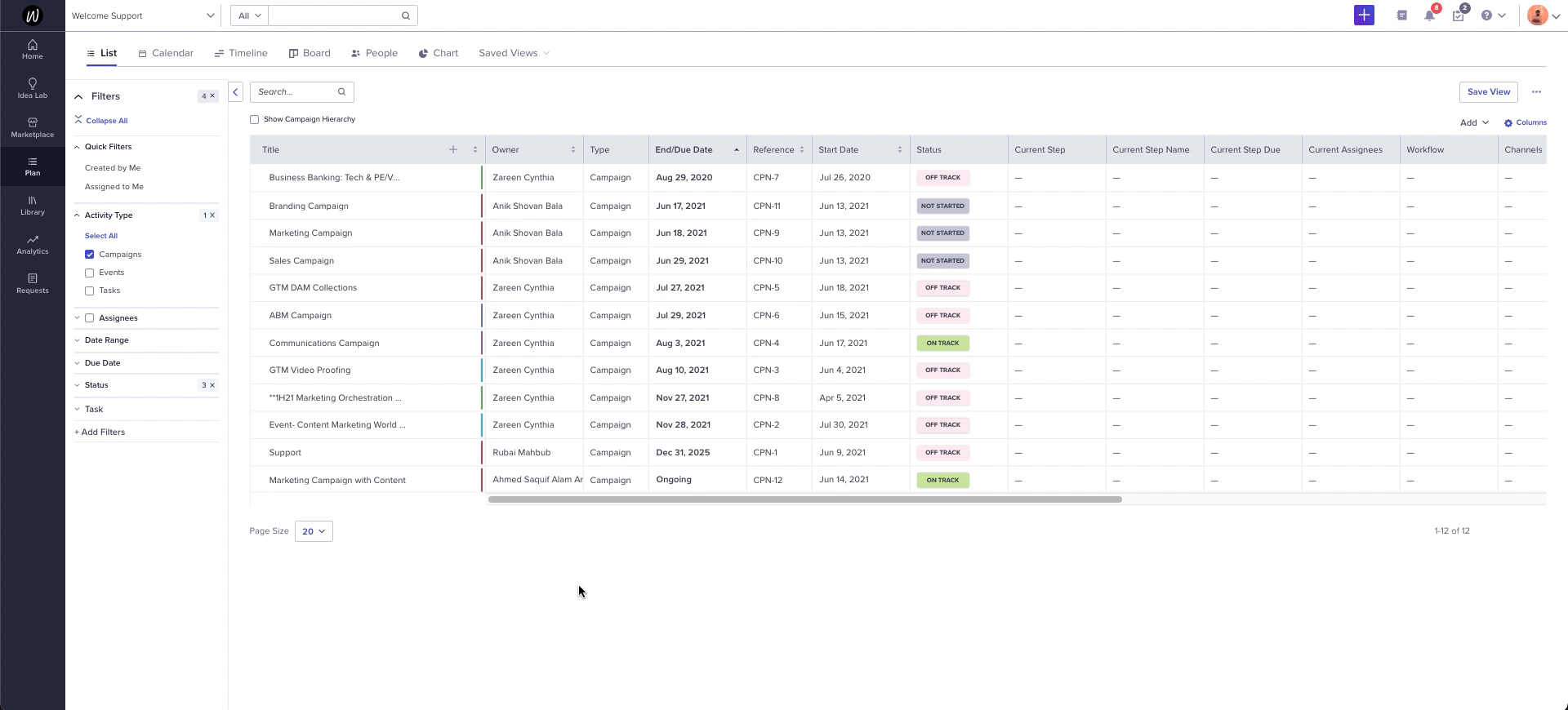Click Select All under Activity Type
1568x710 pixels.
tap(101, 236)
